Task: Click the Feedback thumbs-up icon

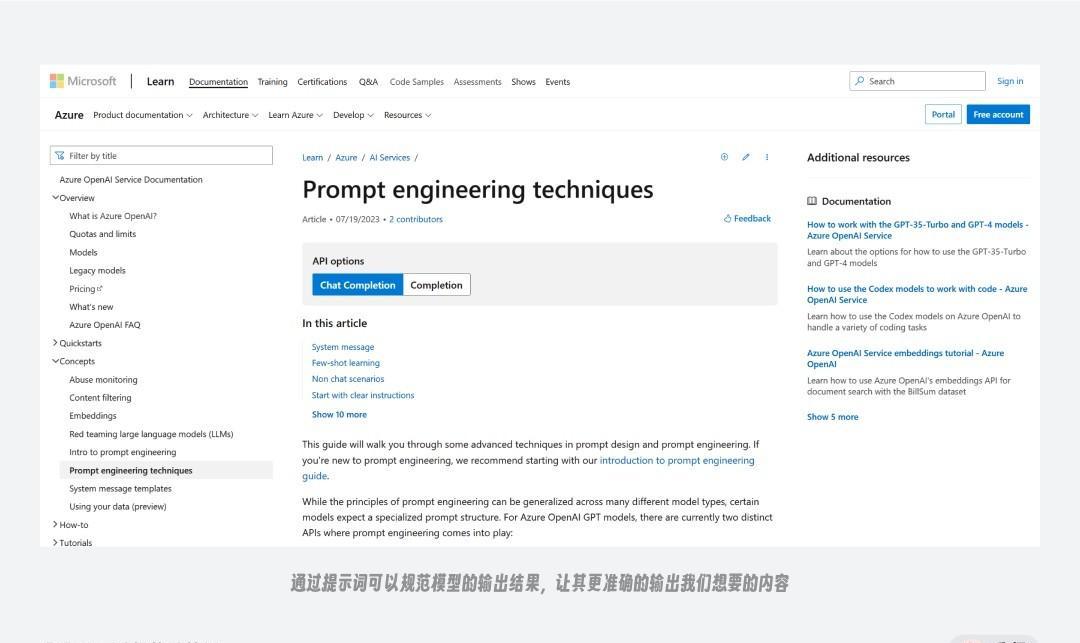Action: (727, 219)
